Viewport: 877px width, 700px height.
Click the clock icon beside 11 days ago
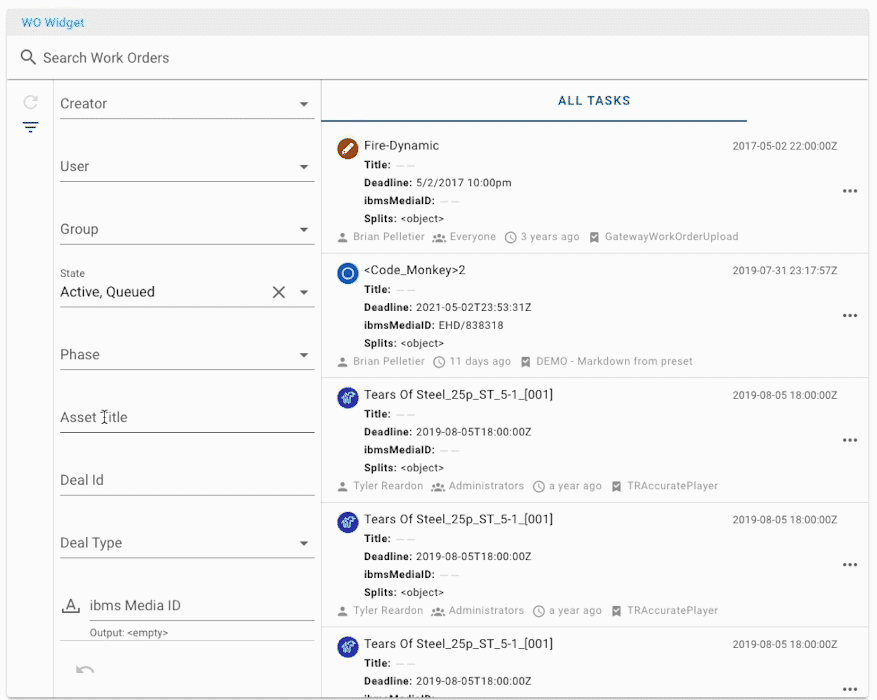439,362
